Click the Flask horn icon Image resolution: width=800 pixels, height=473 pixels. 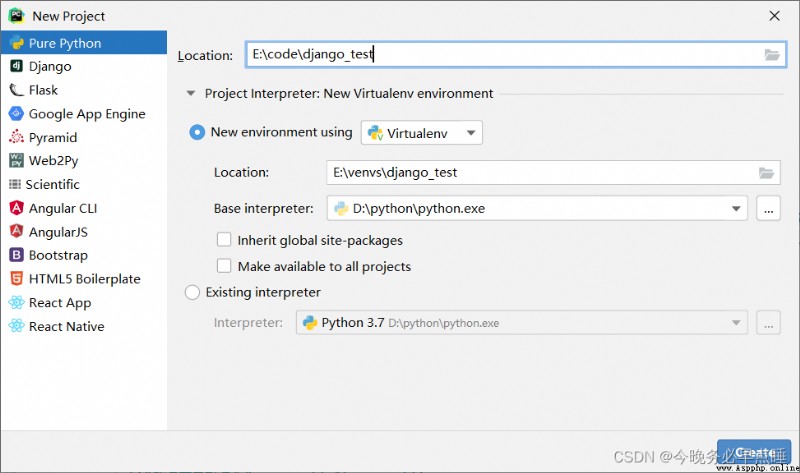click(x=17, y=90)
